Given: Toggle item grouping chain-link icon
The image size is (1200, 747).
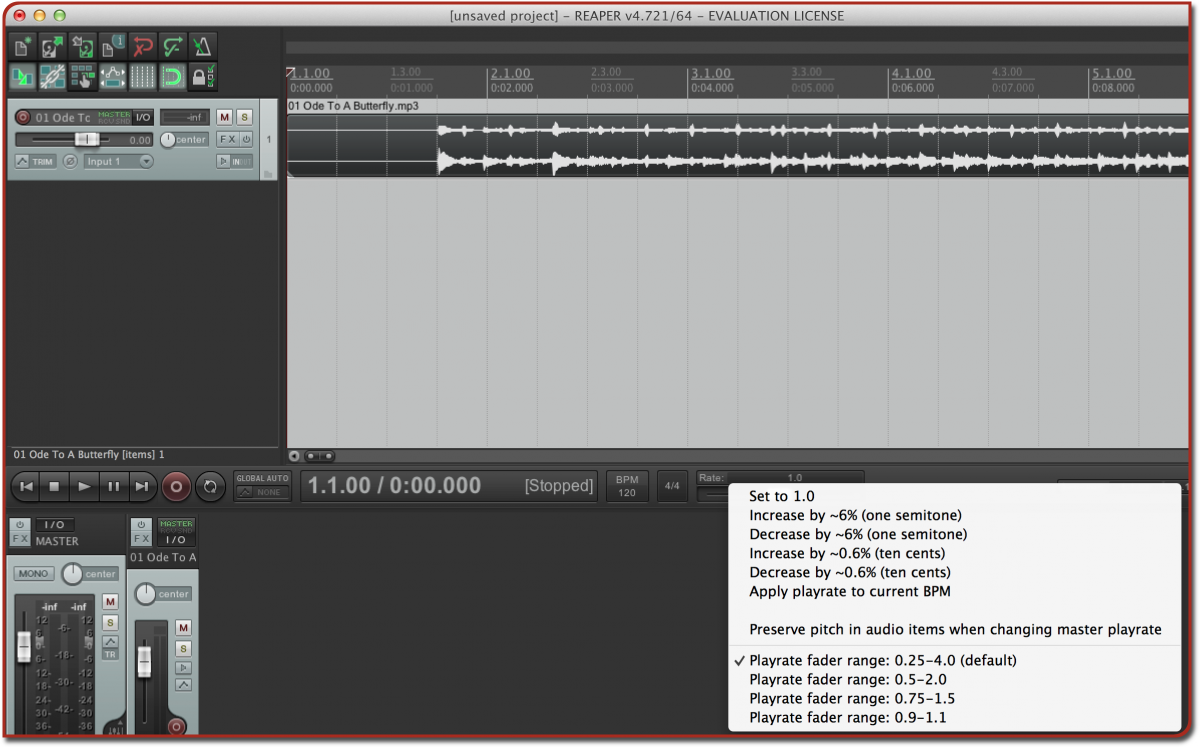Looking at the screenshot, I should [x=52, y=76].
